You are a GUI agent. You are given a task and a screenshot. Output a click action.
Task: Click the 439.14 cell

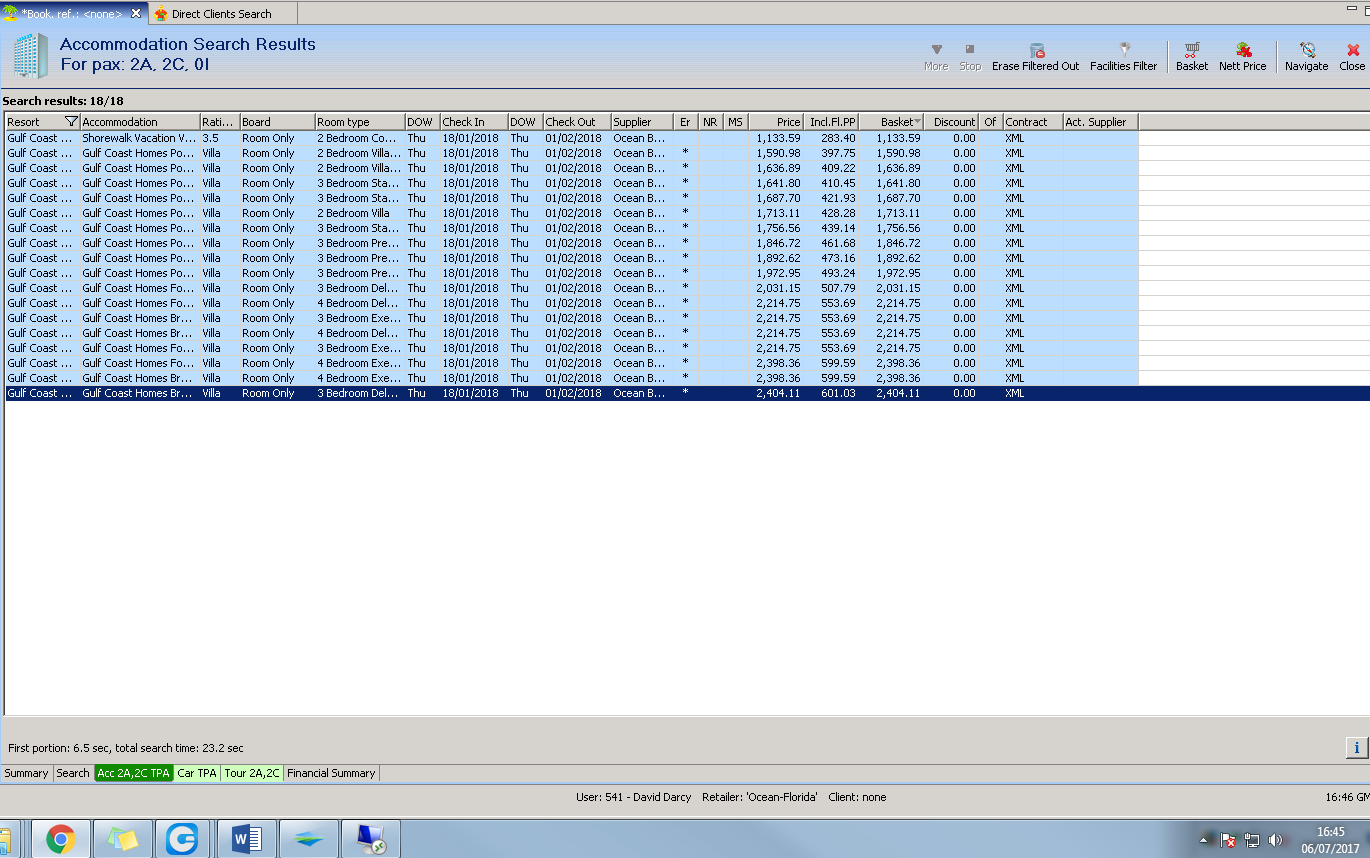pos(832,228)
